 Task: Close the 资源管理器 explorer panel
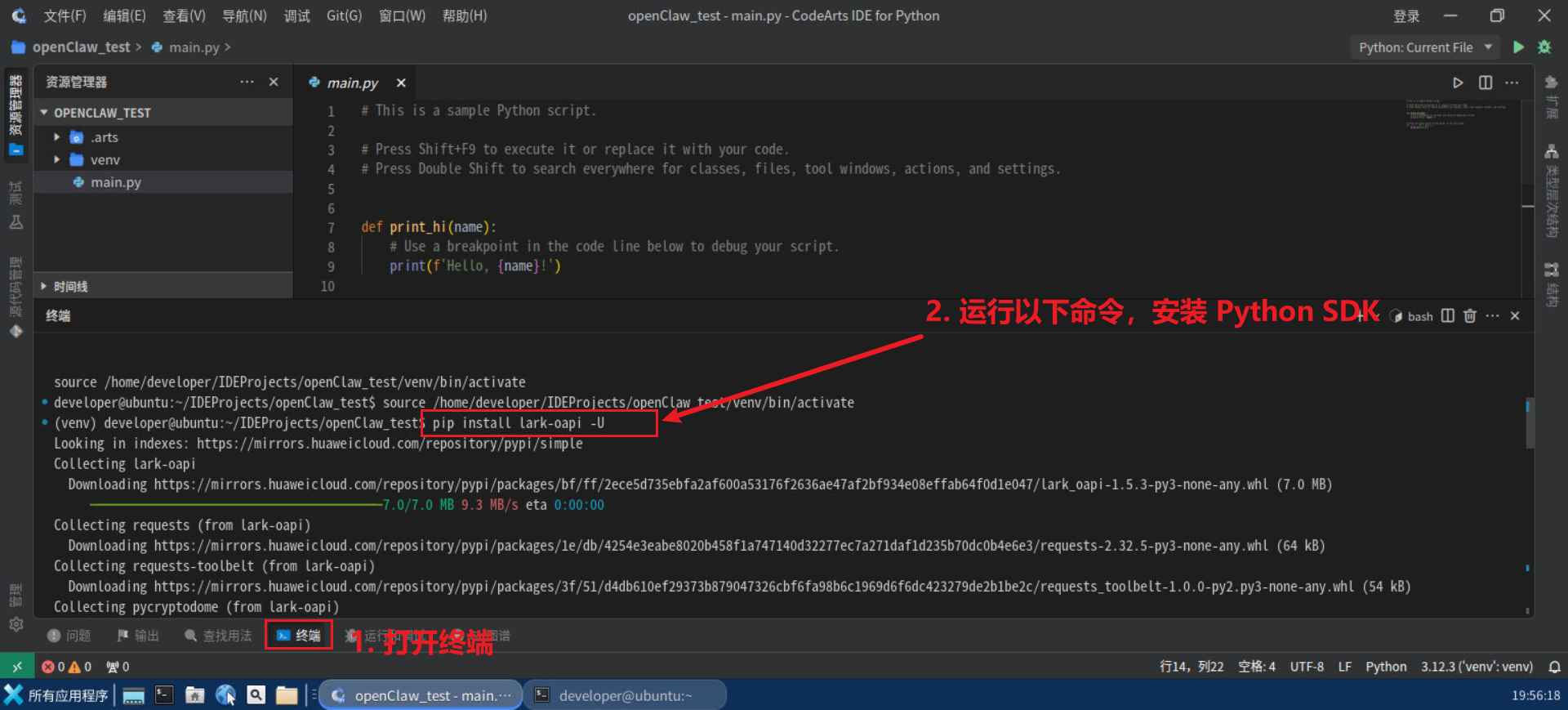coord(274,82)
